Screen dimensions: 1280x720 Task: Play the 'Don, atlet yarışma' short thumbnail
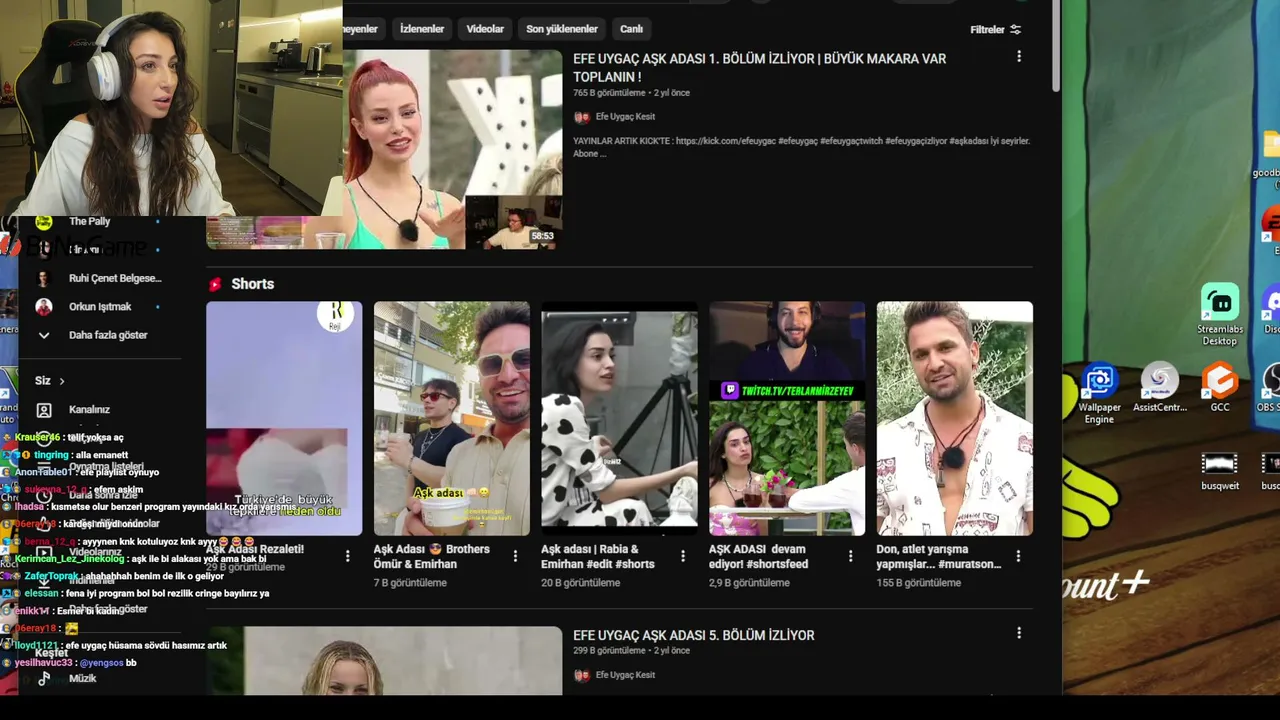[955, 419]
